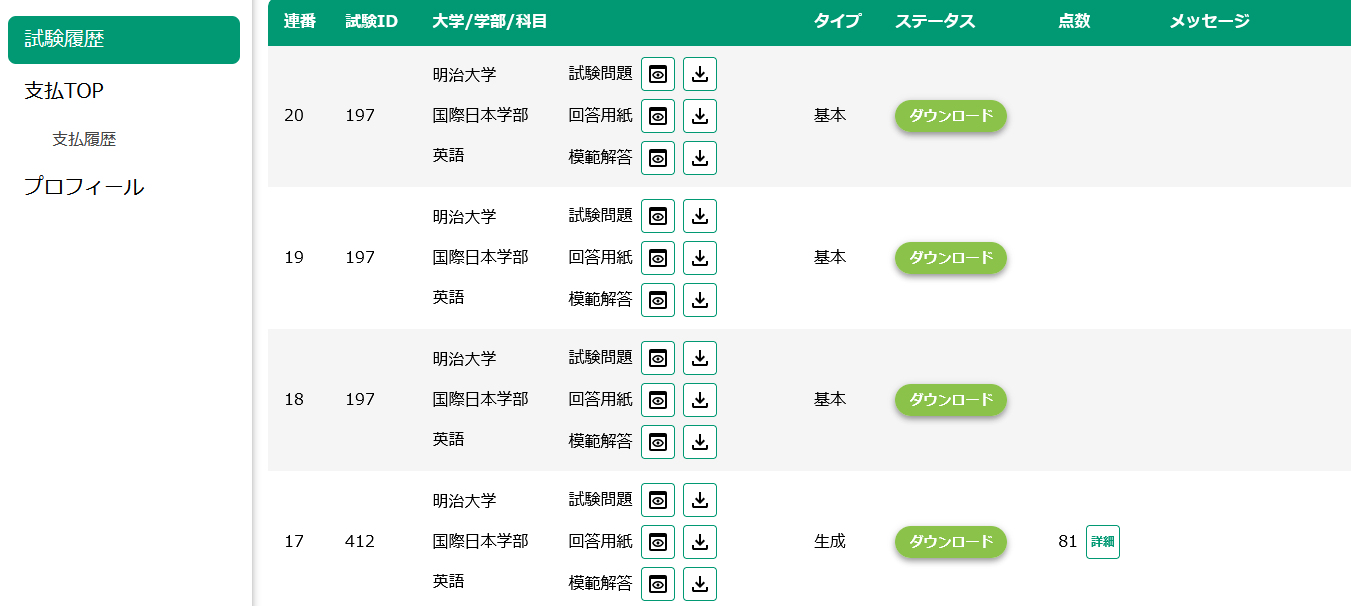Open 詳細 score details for row 17

click(1102, 542)
